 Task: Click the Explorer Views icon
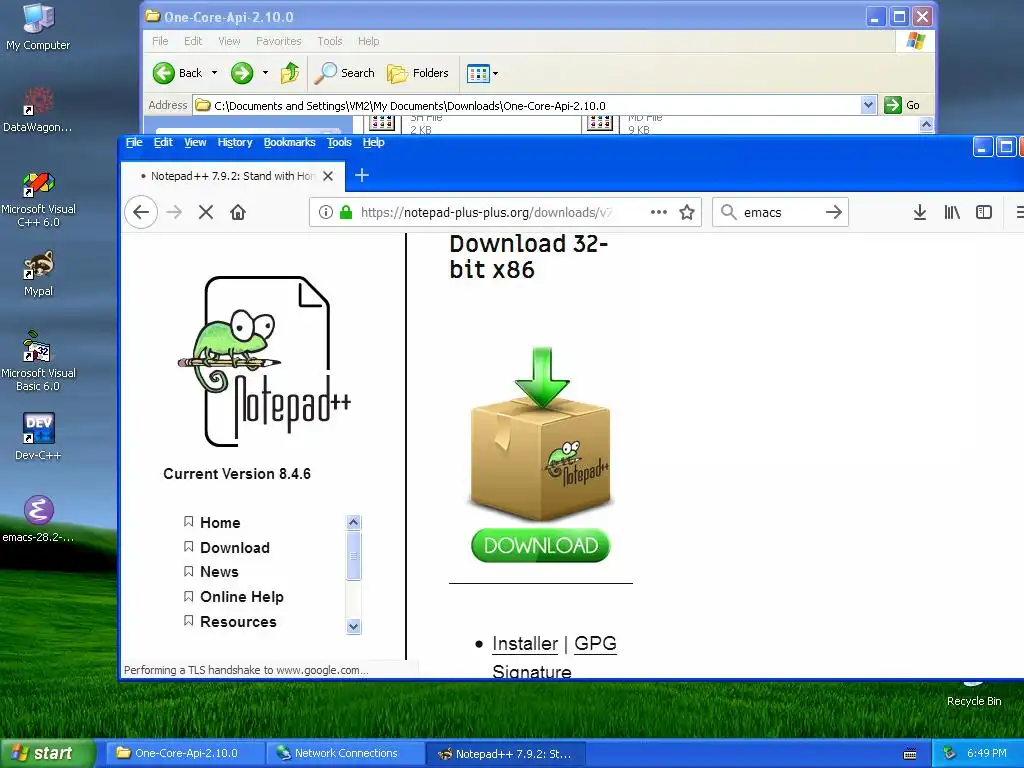point(478,73)
